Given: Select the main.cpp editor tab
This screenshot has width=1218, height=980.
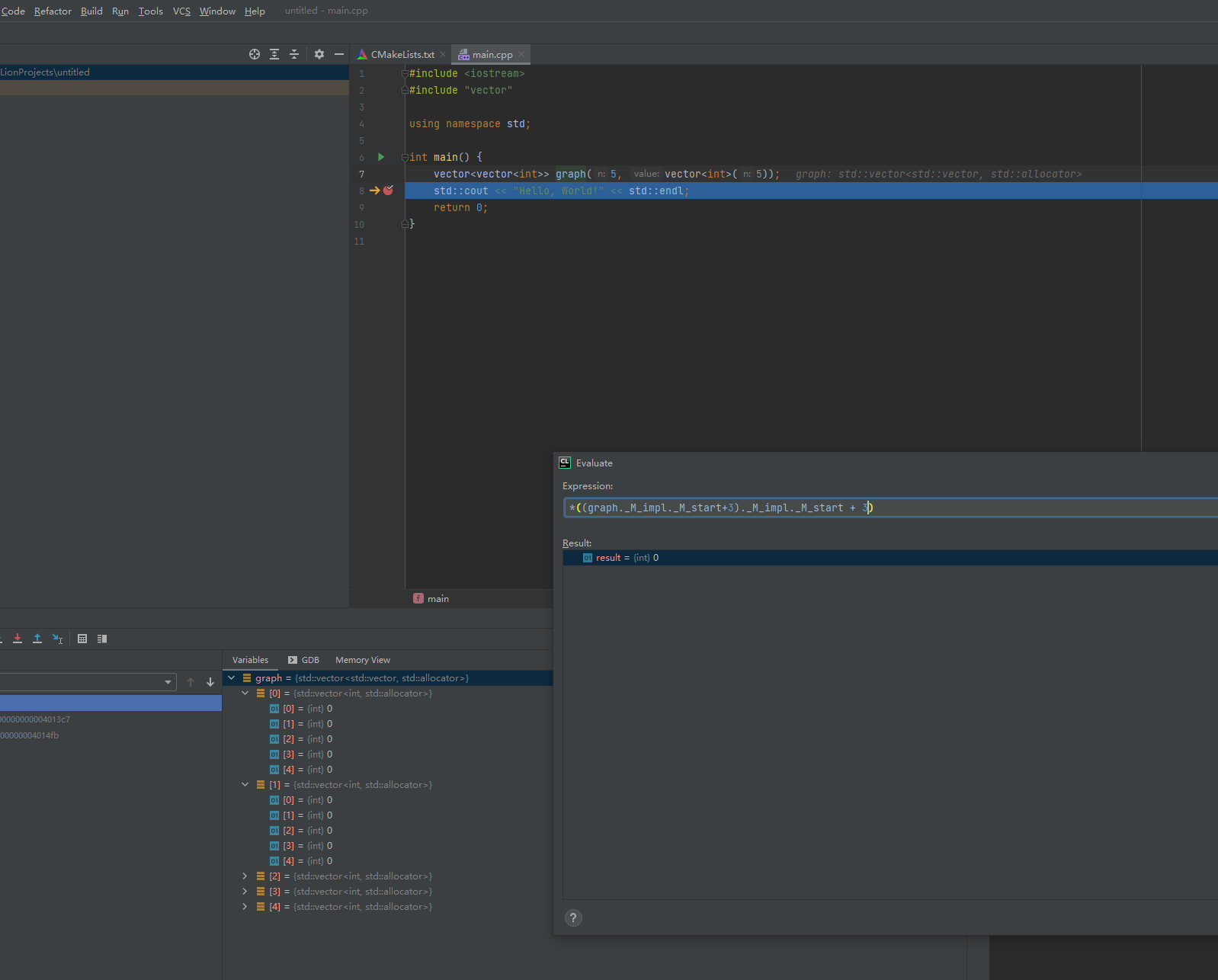Looking at the screenshot, I should click(492, 54).
